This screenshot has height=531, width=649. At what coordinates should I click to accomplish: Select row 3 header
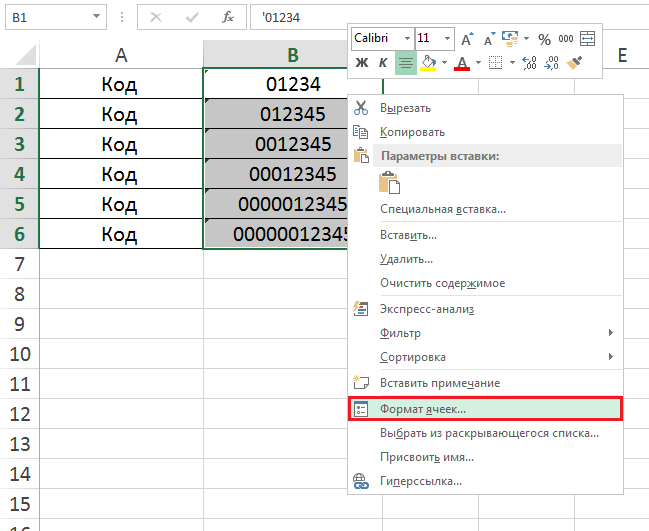pos(19,144)
